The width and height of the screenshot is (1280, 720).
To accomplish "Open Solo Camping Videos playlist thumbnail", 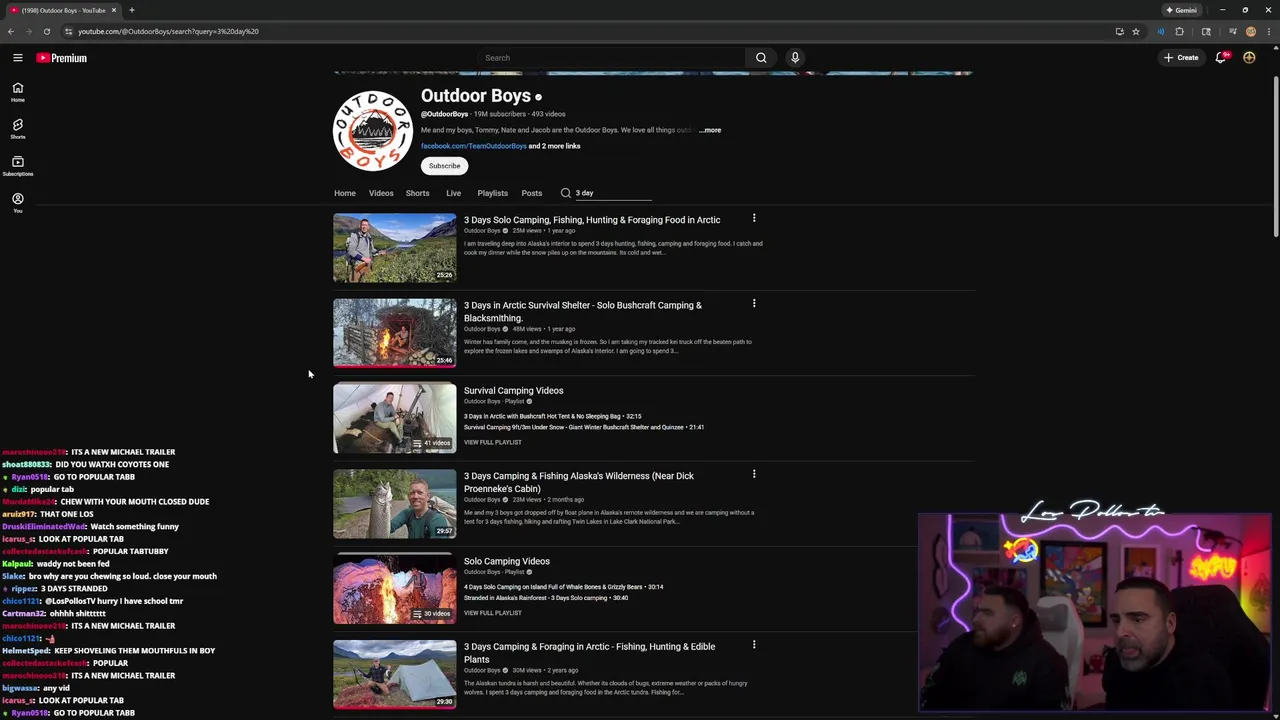I will click(394, 589).
